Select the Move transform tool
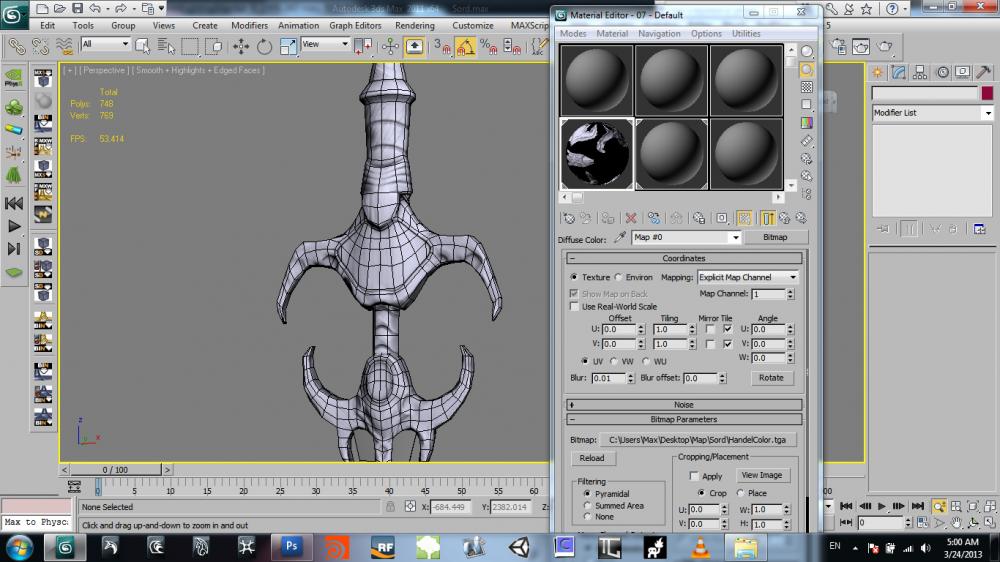Screen dimensions: 1000x562 coord(241,46)
